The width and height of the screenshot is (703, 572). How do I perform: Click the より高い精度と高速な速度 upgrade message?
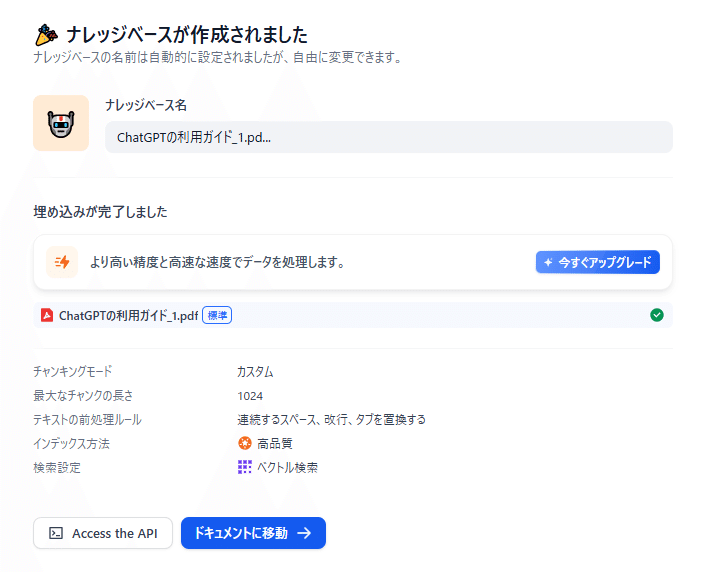pos(218,262)
